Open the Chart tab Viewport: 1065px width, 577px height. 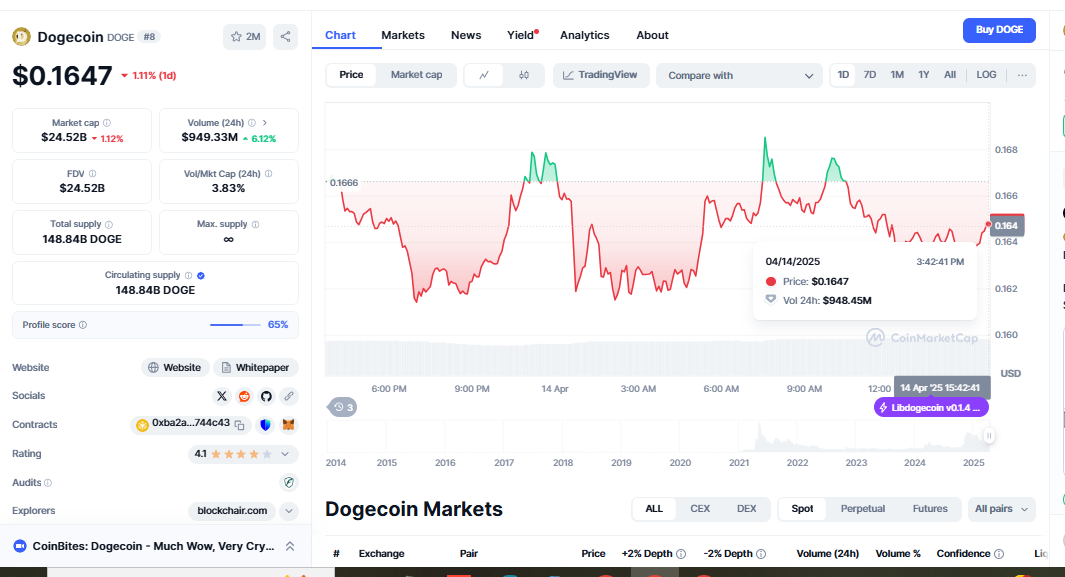tap(340, 35)
